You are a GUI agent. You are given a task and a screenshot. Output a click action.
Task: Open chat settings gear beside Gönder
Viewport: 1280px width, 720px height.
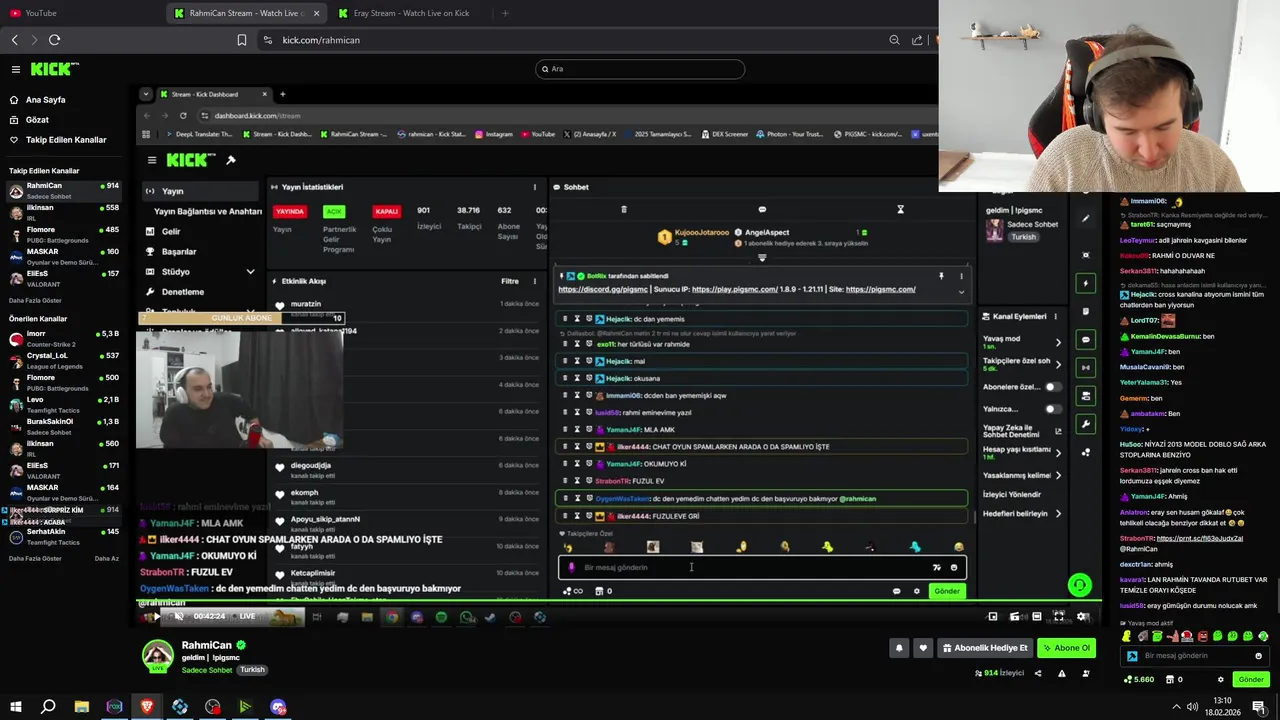coord(1220,679)
